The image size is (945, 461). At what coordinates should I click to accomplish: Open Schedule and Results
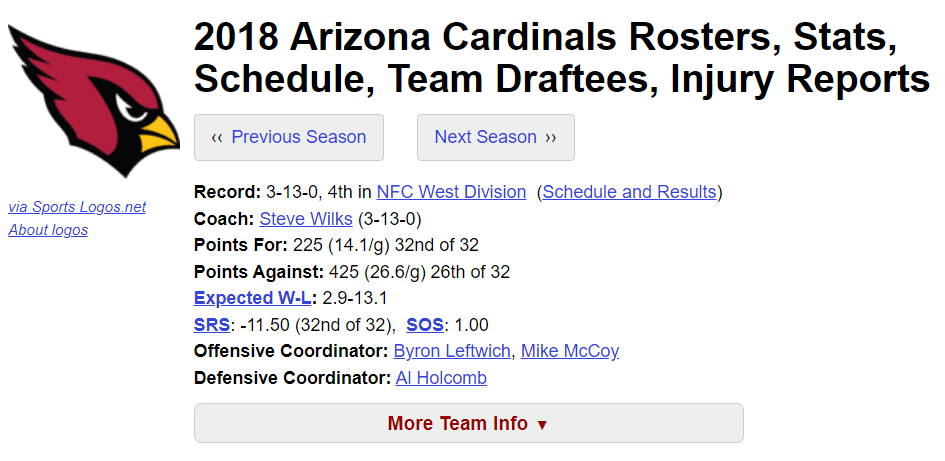pyautogui.click(x=630, y=192)
